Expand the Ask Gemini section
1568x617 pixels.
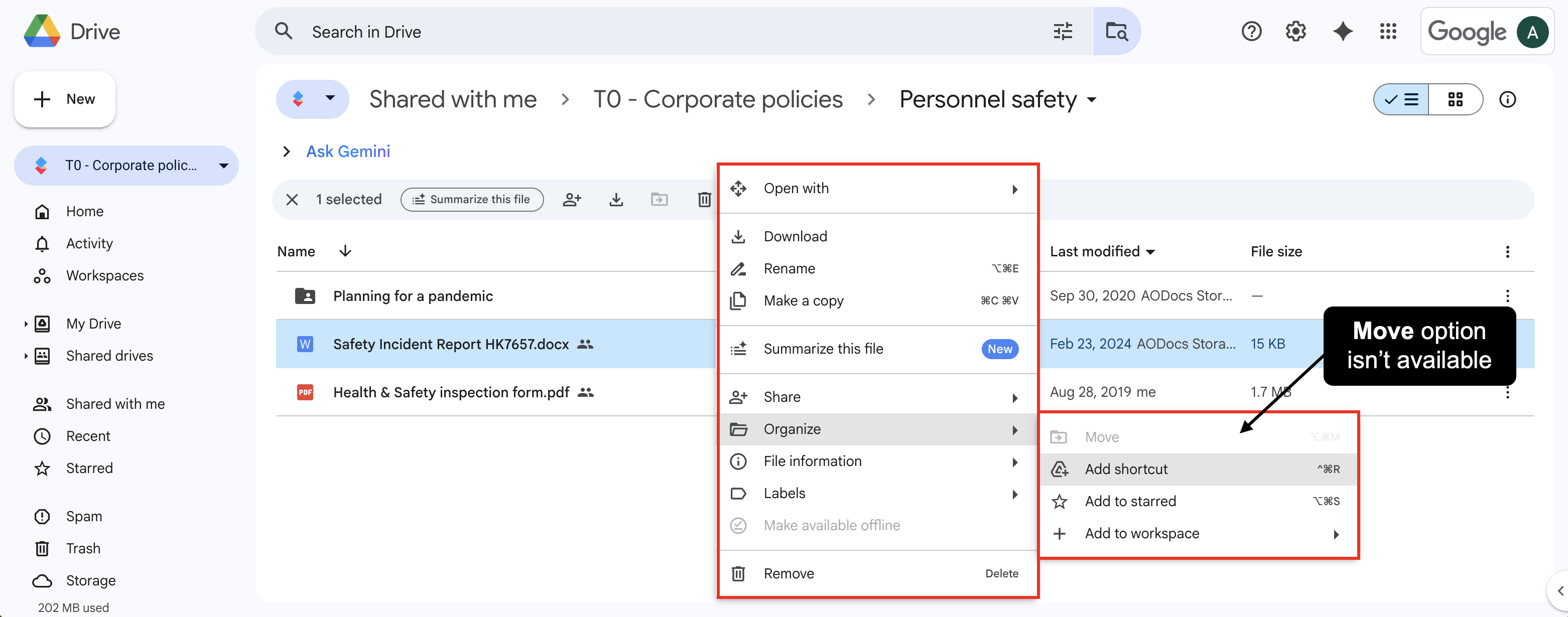pyautogui.click(x=286, y=151)
